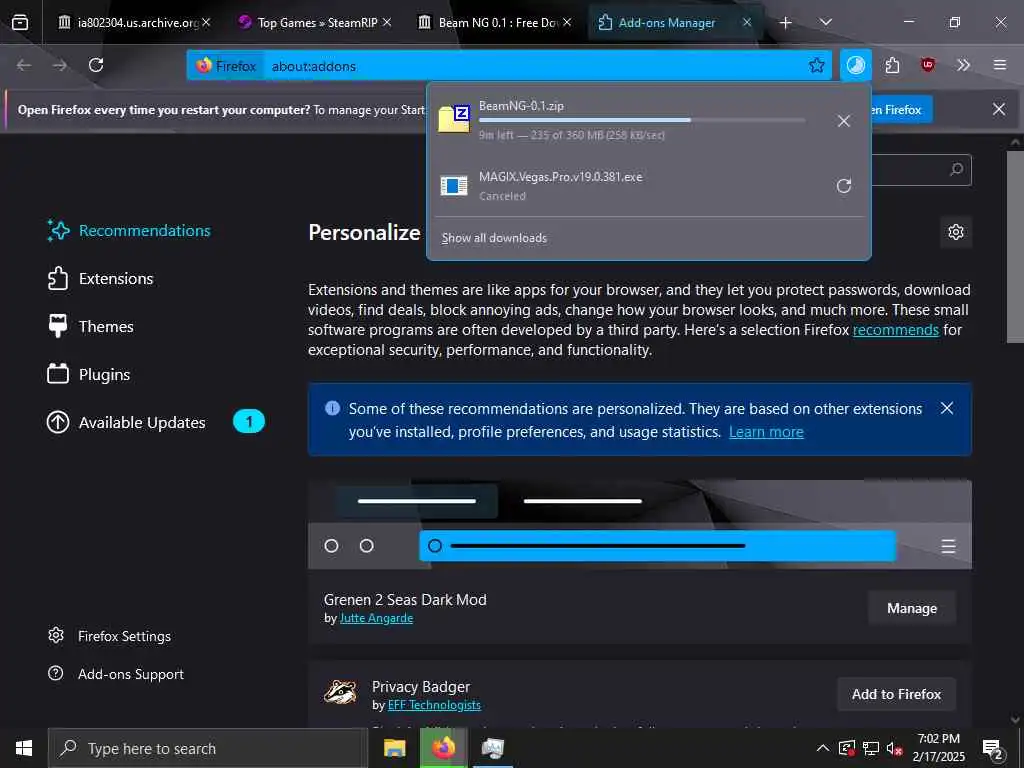Reload the current page
This screenshot has height=768, width=1024.
click(x=96, y=65)
